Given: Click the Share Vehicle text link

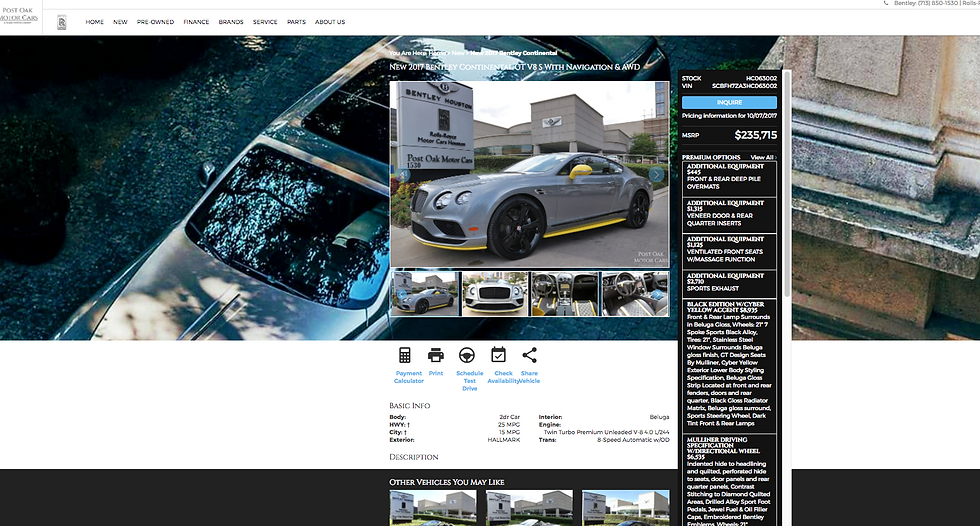Looking at the screenshot, I should click(x=529, y=377).
